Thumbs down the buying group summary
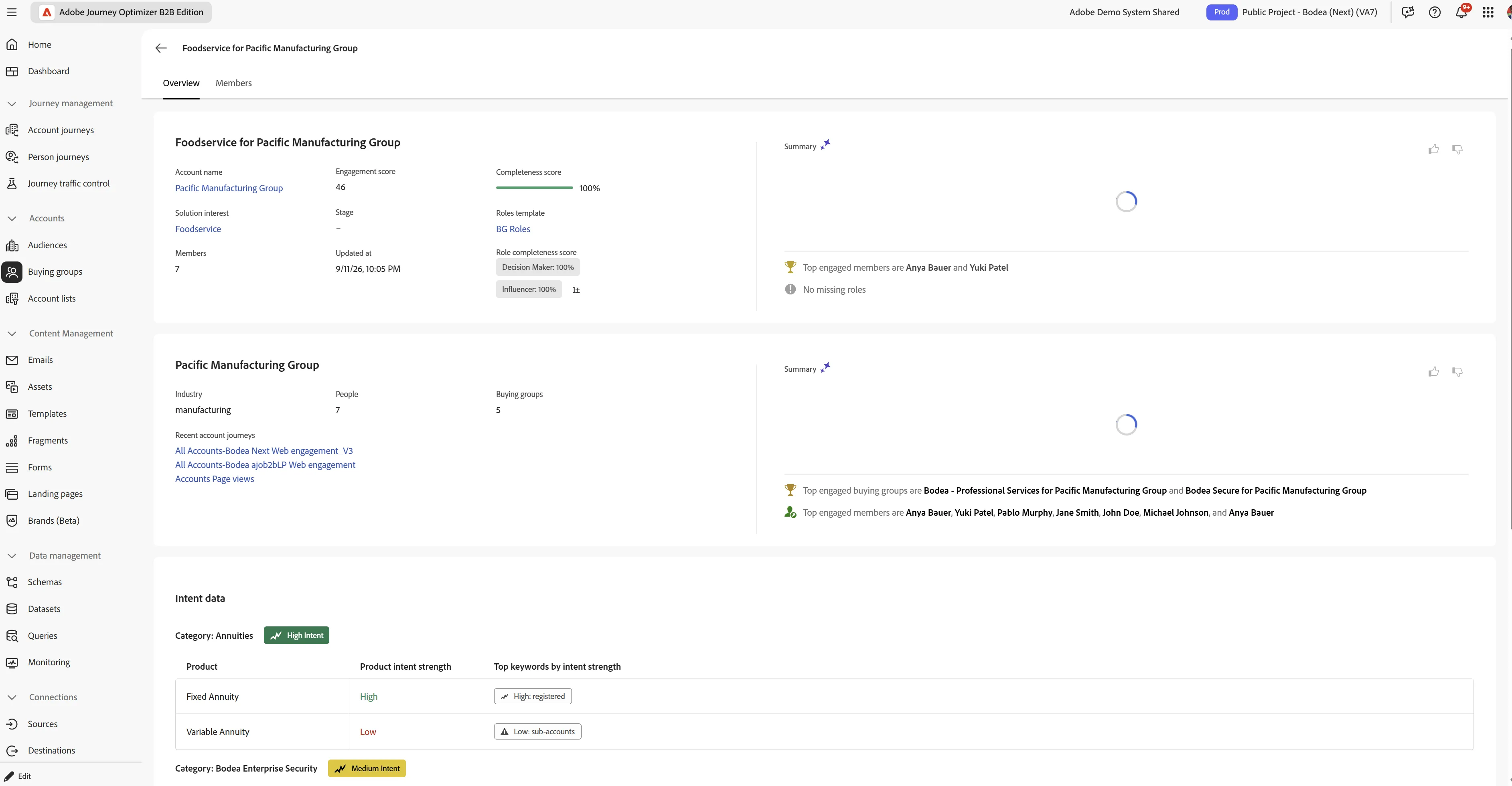 point(1457,149)
